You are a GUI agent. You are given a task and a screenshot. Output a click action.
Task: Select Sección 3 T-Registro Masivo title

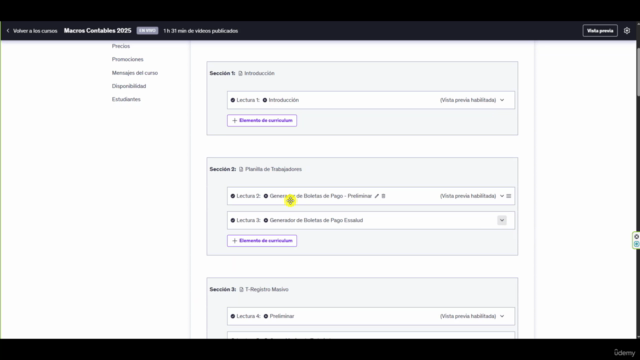click(267, 289)
